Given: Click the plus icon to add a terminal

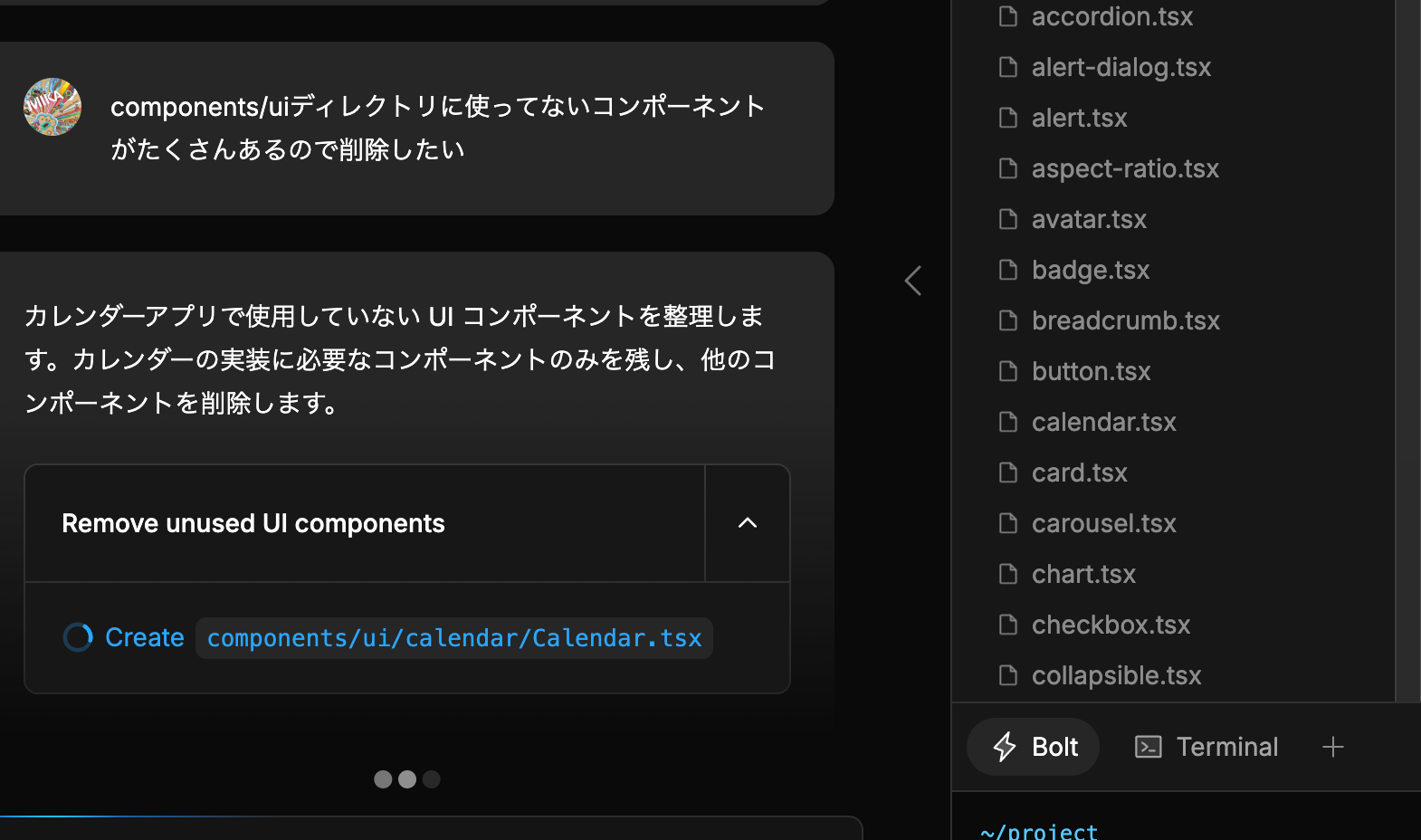Looking at the screenshot, I should [1333, 747].
